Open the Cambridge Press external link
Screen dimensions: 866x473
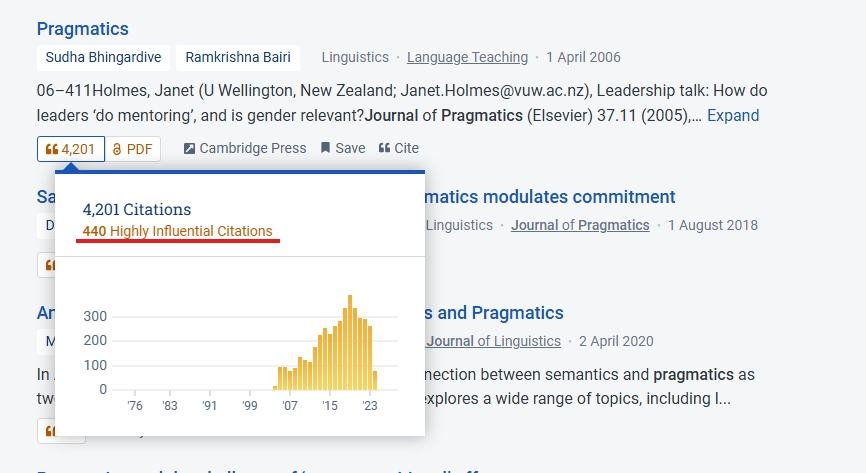[x=245, y=148]
